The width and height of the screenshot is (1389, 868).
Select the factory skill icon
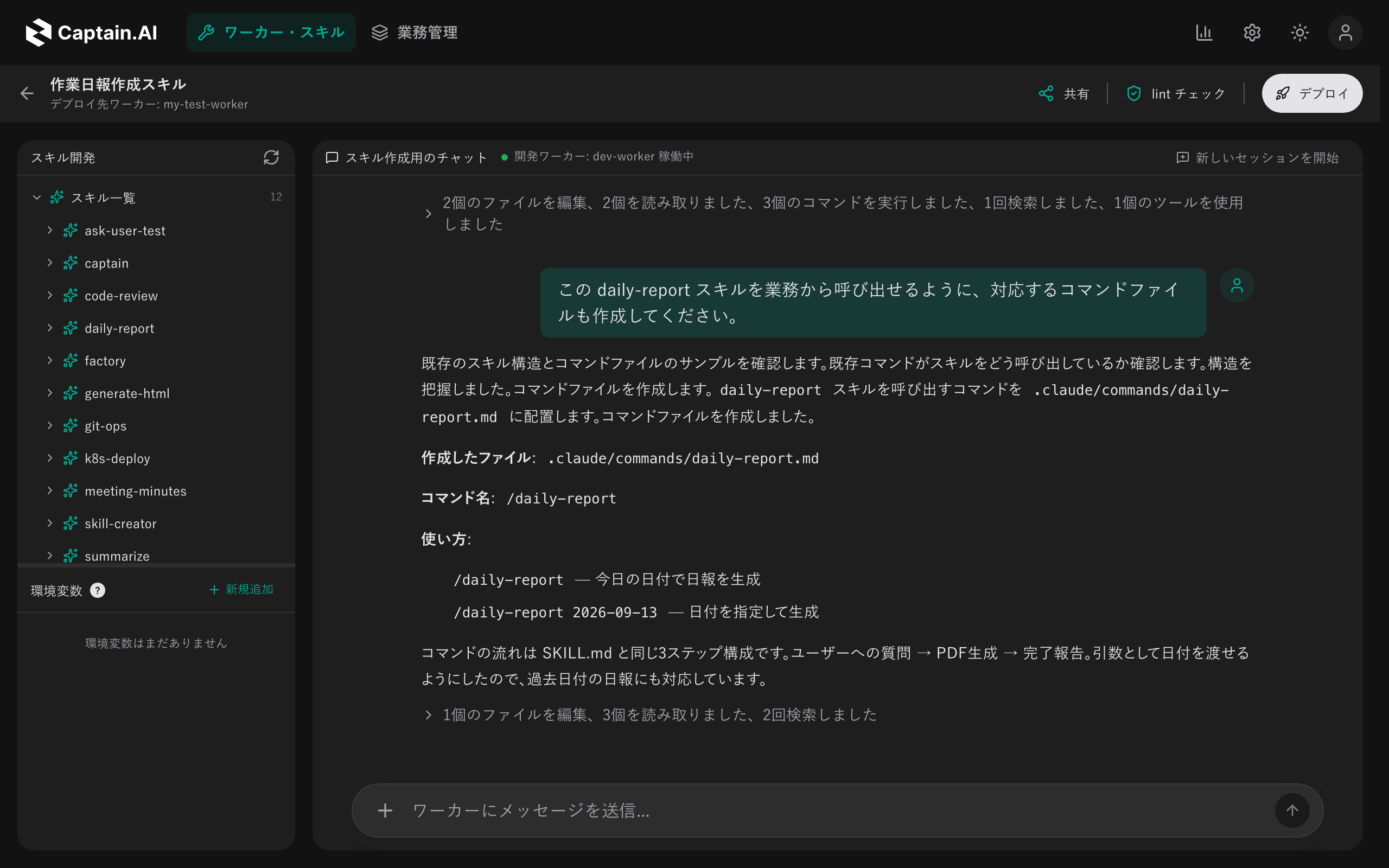71,361
